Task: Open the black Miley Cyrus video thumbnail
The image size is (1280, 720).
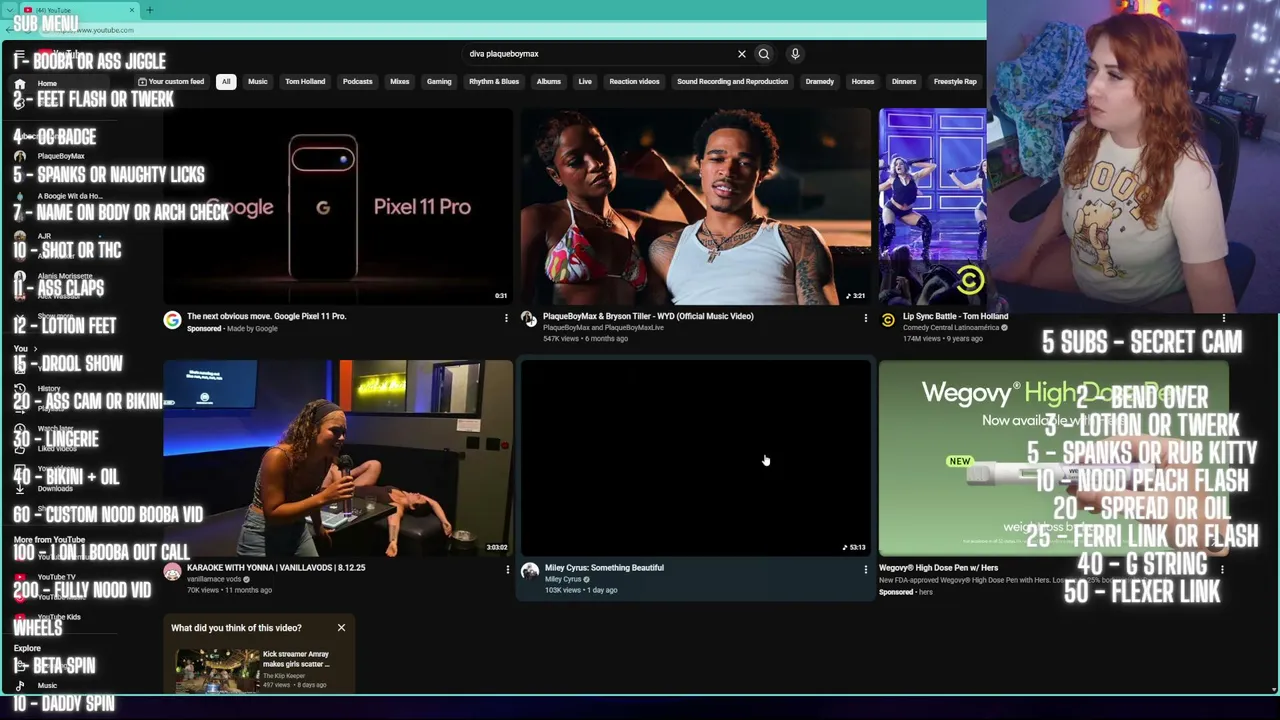Action: [x=696, y=458]
